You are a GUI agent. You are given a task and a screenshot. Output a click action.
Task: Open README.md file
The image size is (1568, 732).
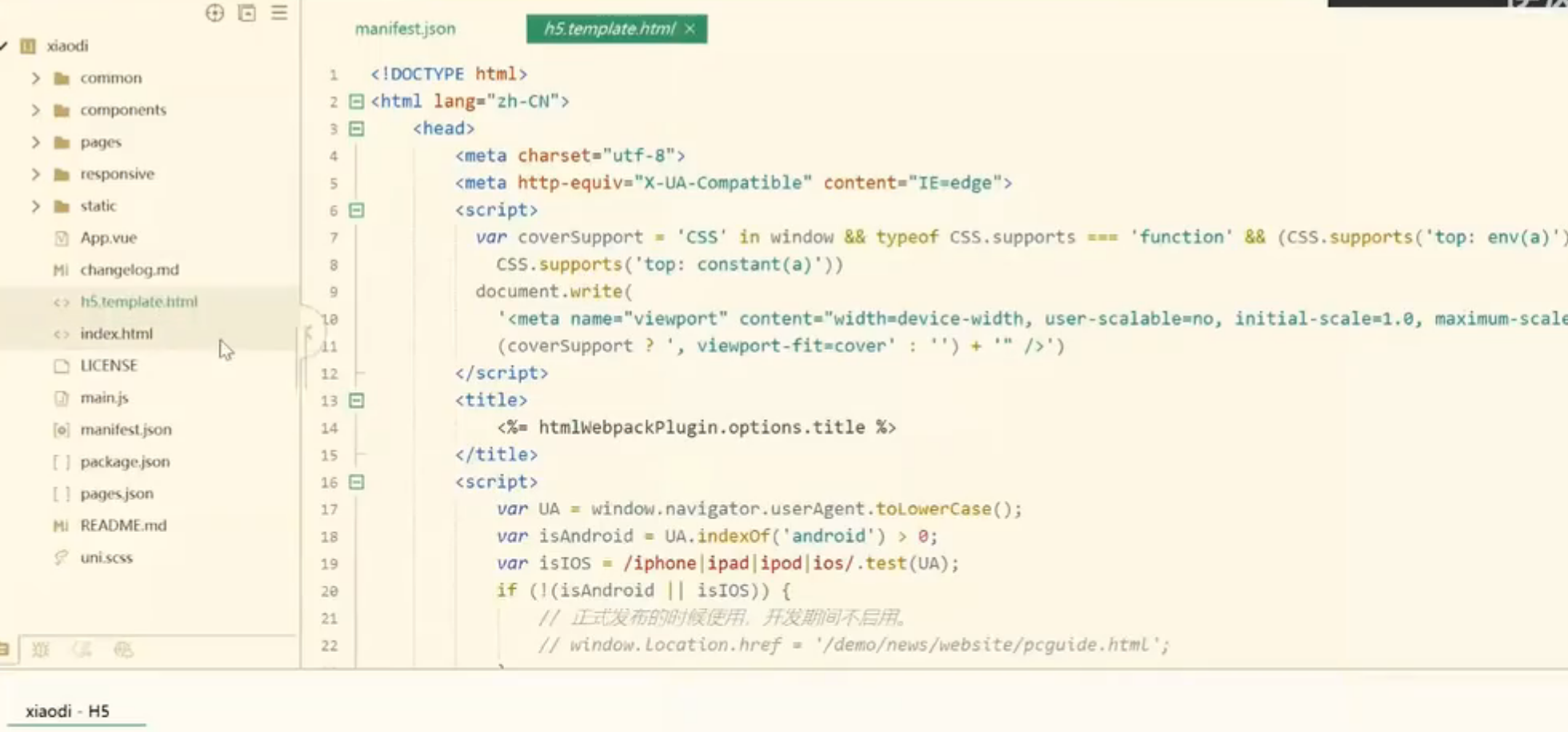pos(123,526)
